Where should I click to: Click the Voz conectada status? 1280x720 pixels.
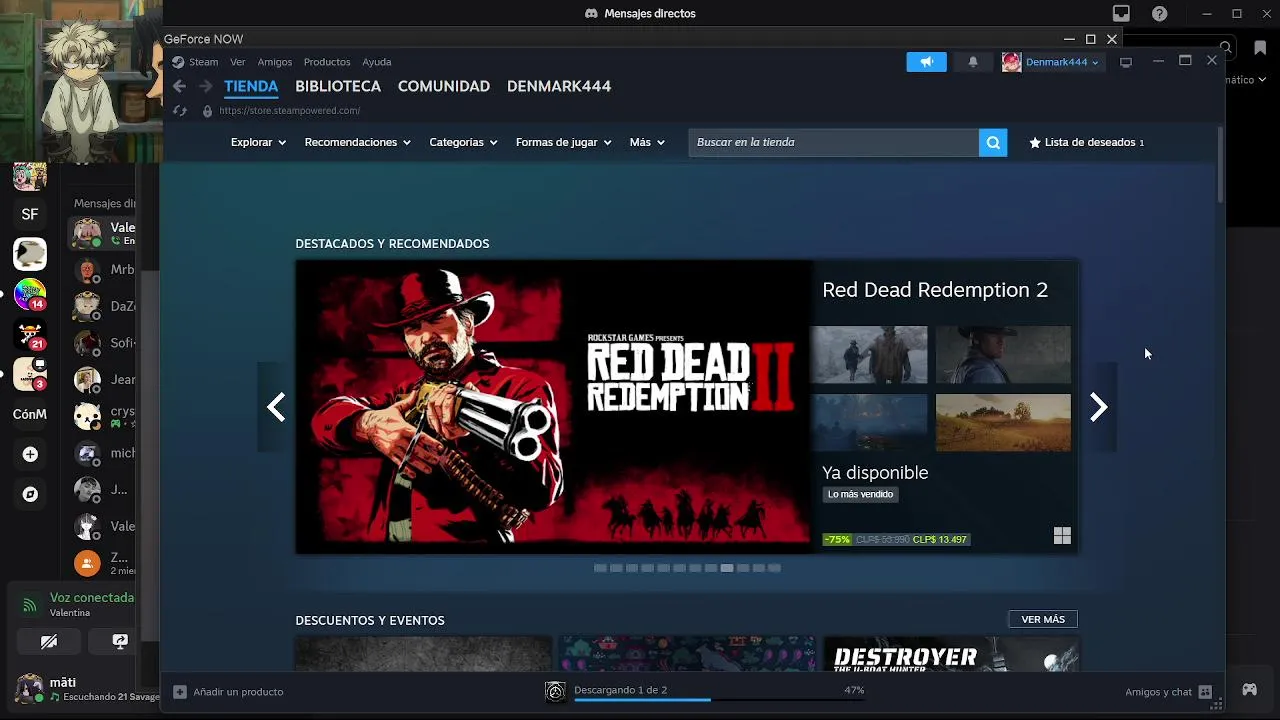[91, 597]
